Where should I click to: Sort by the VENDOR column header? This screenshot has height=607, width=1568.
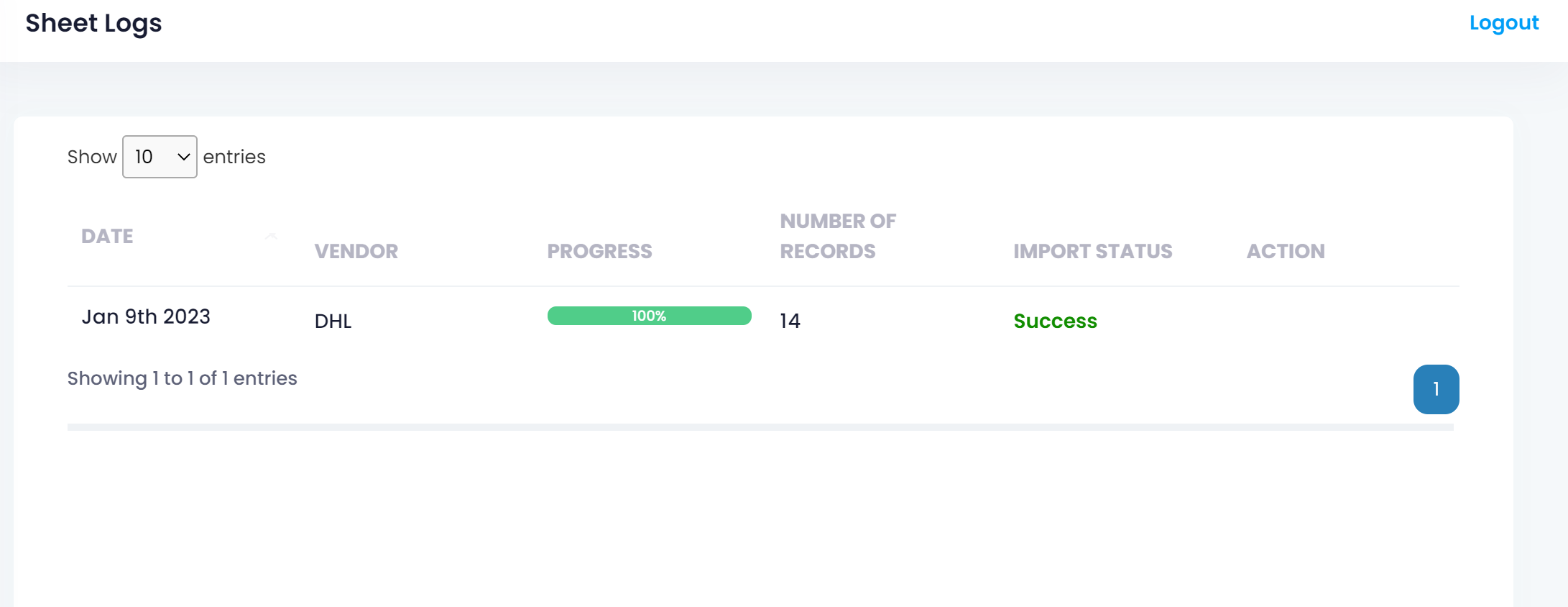[356, 251]
